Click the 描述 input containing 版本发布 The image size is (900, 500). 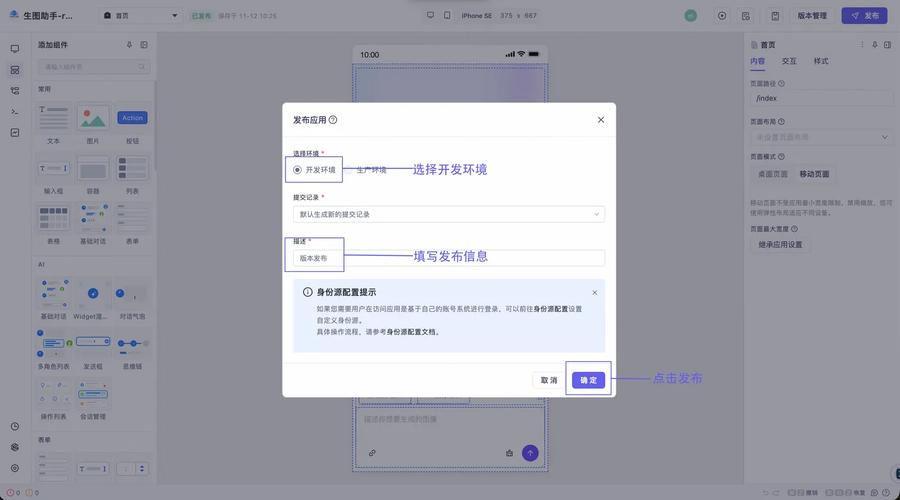click(448, 258)
